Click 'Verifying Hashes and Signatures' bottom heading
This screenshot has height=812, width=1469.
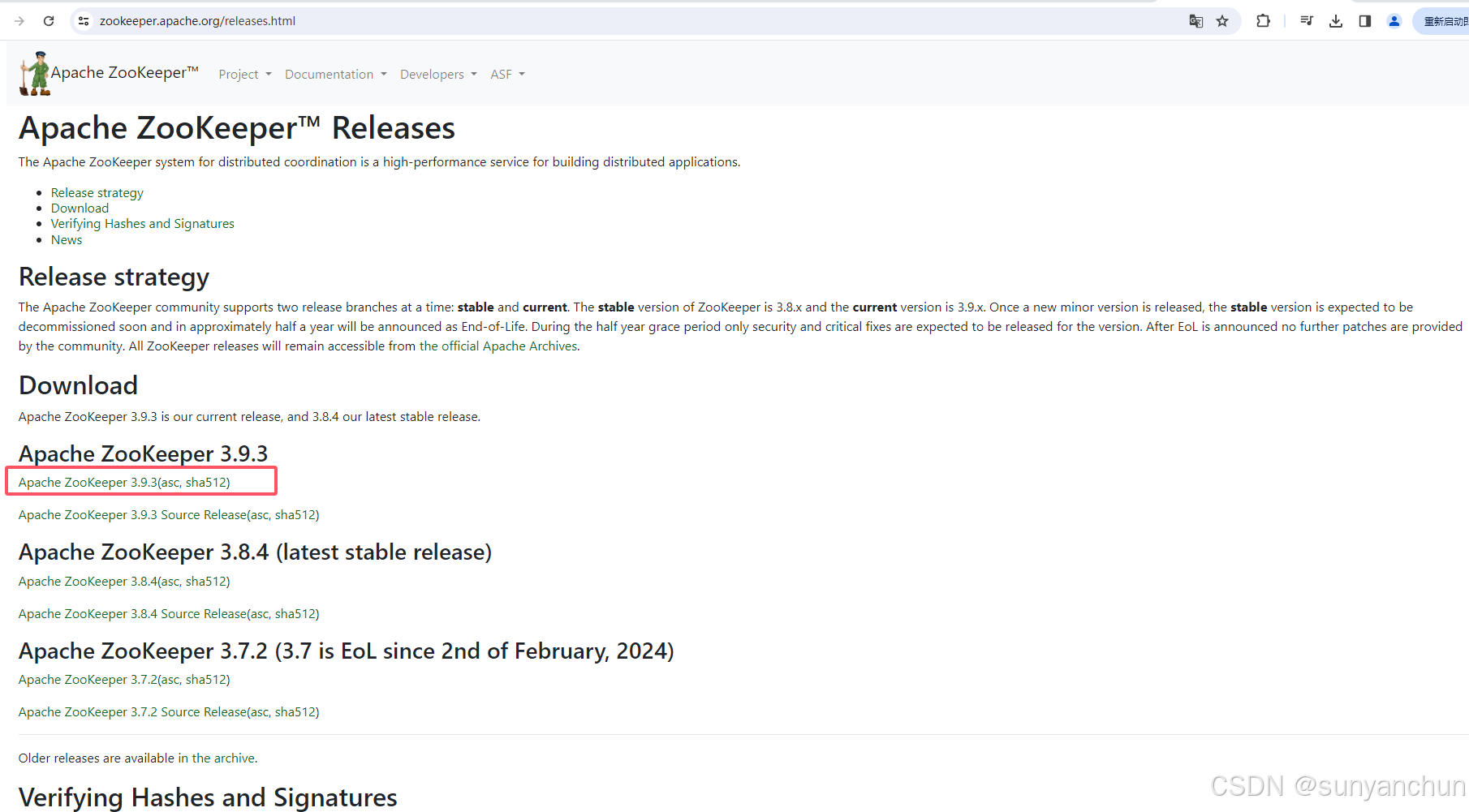208,797
